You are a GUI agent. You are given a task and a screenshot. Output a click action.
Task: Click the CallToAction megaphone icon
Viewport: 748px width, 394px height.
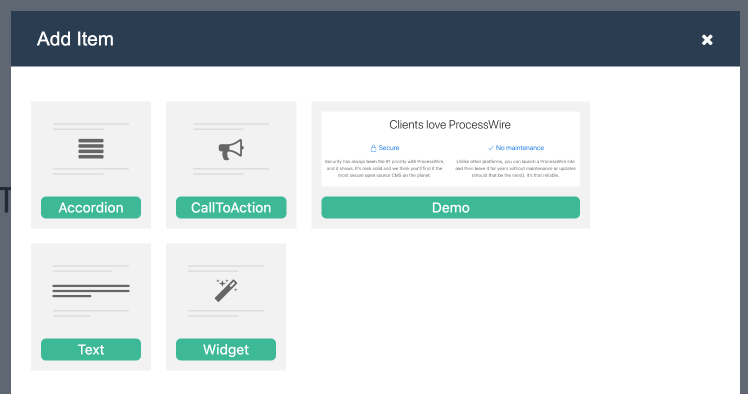(x=231, y=149)
